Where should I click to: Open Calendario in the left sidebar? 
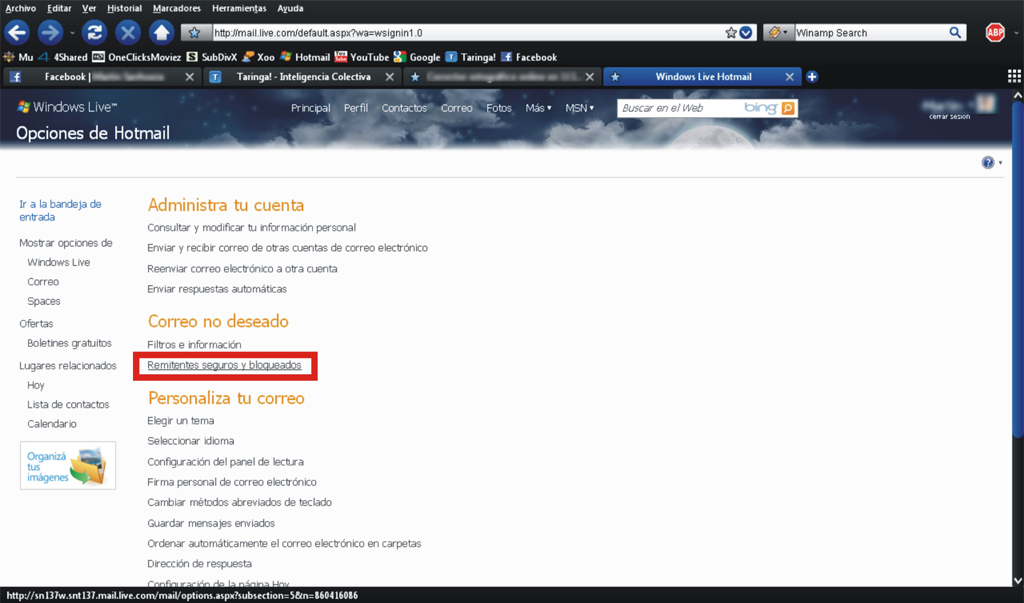(x=52, y=424)
